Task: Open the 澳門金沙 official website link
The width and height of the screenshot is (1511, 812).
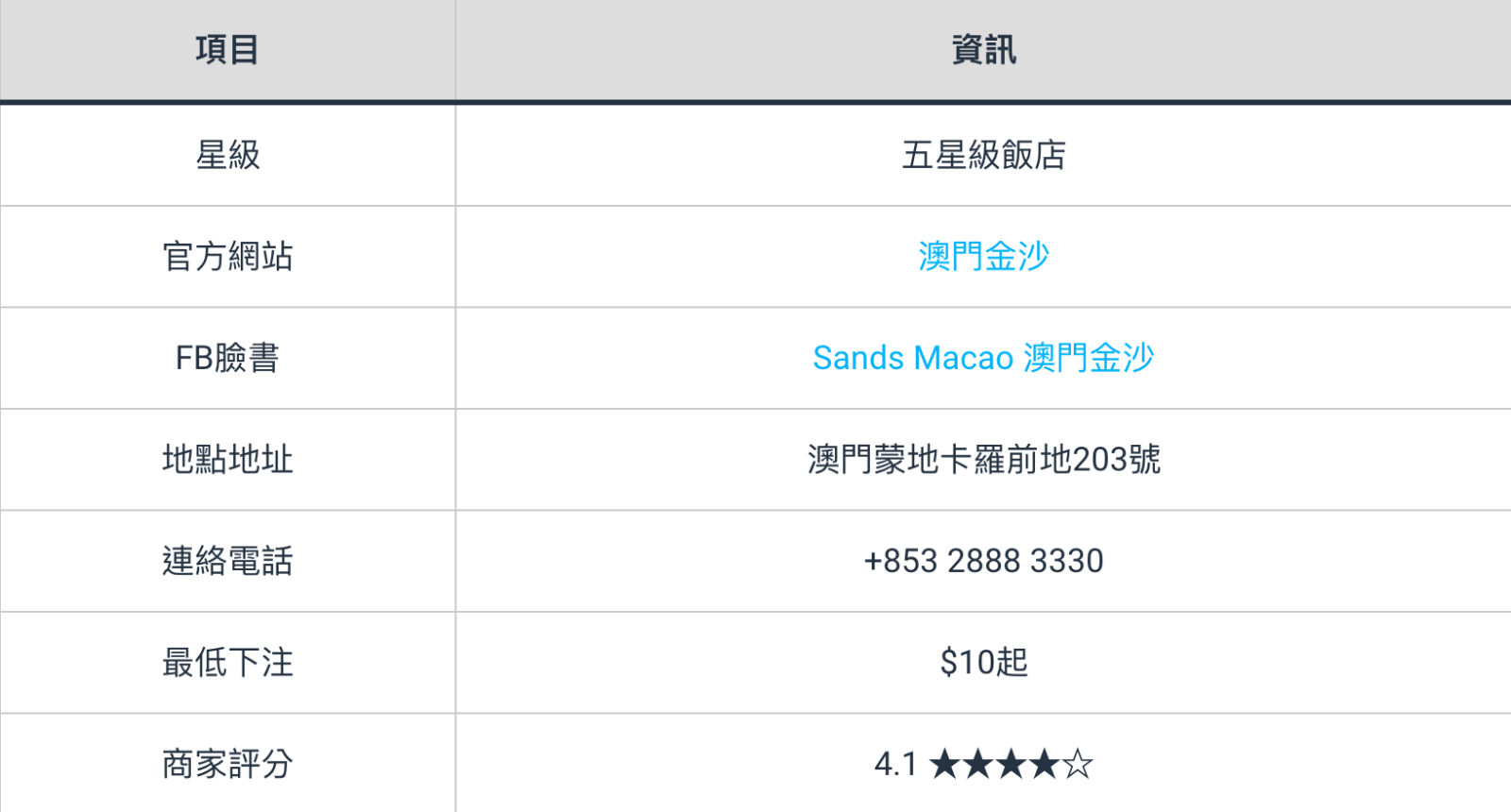Action: [x=983, y=256]
